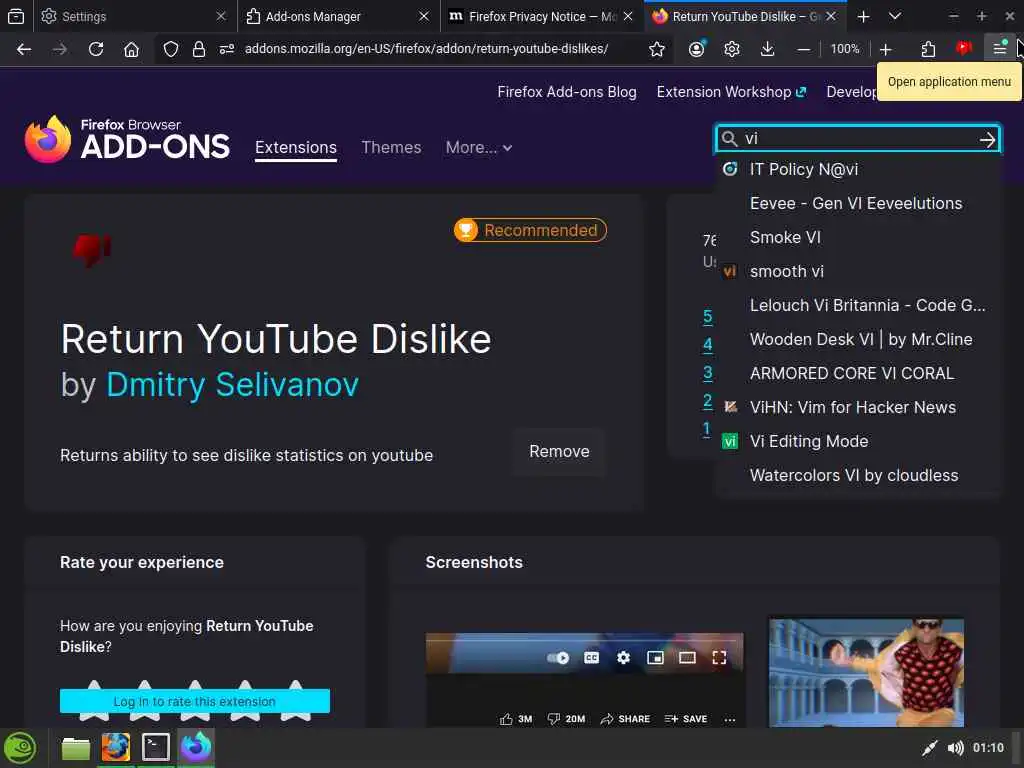Zoom out with the minus button
This screenshot has height=768, width=1024.
pos(804,49)
